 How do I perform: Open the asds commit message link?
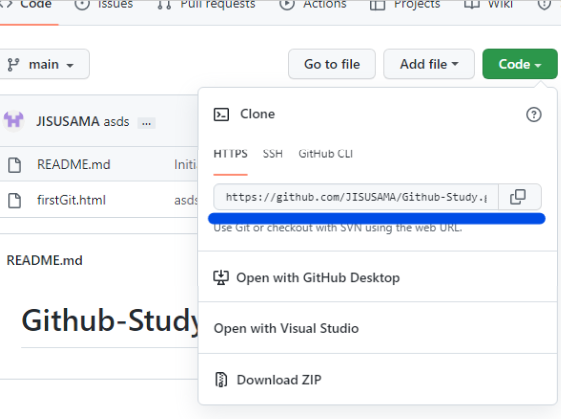(116, 122)
